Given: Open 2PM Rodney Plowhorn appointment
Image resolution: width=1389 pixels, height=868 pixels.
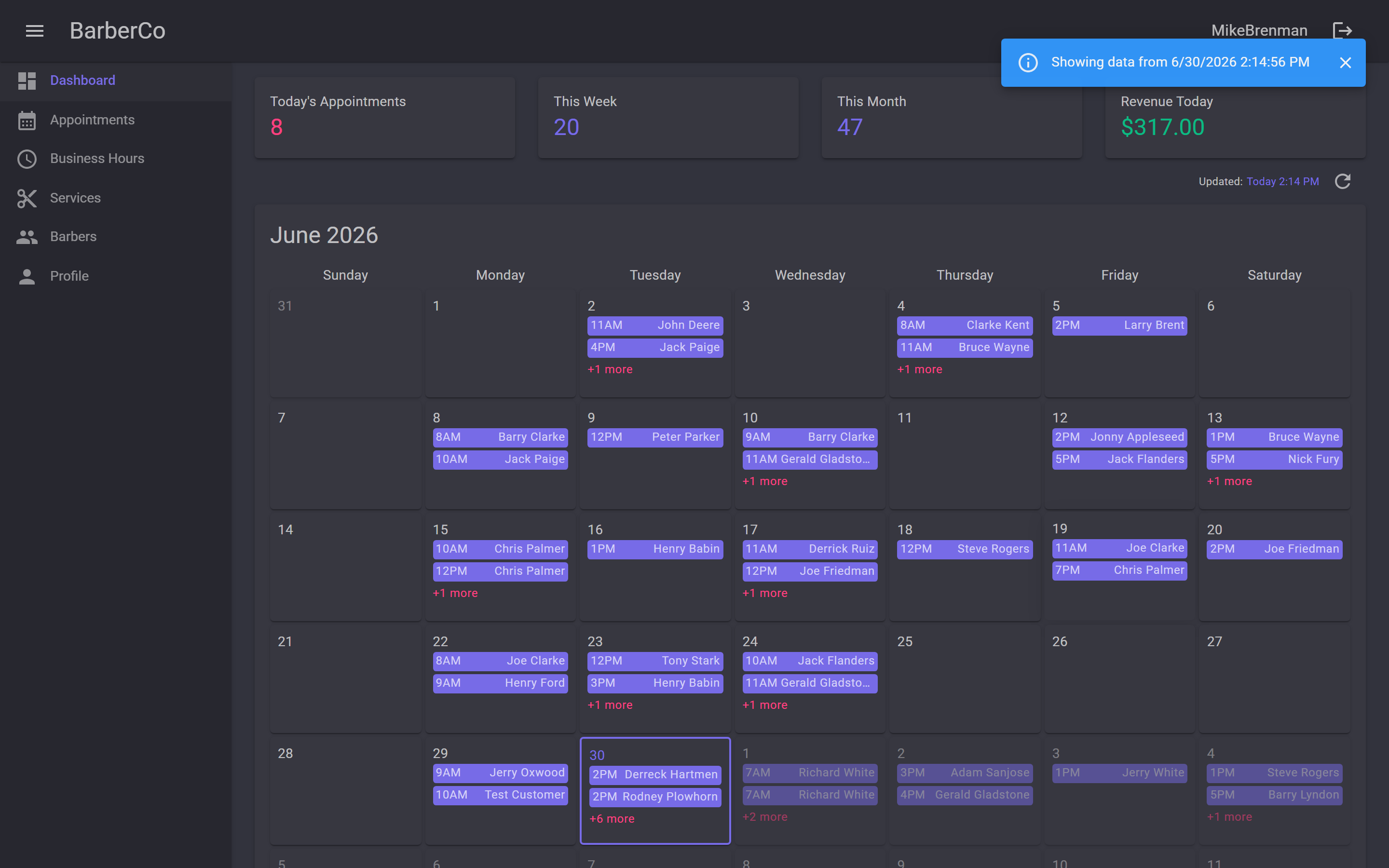Looking at the screenshot, I should [655, 798].
